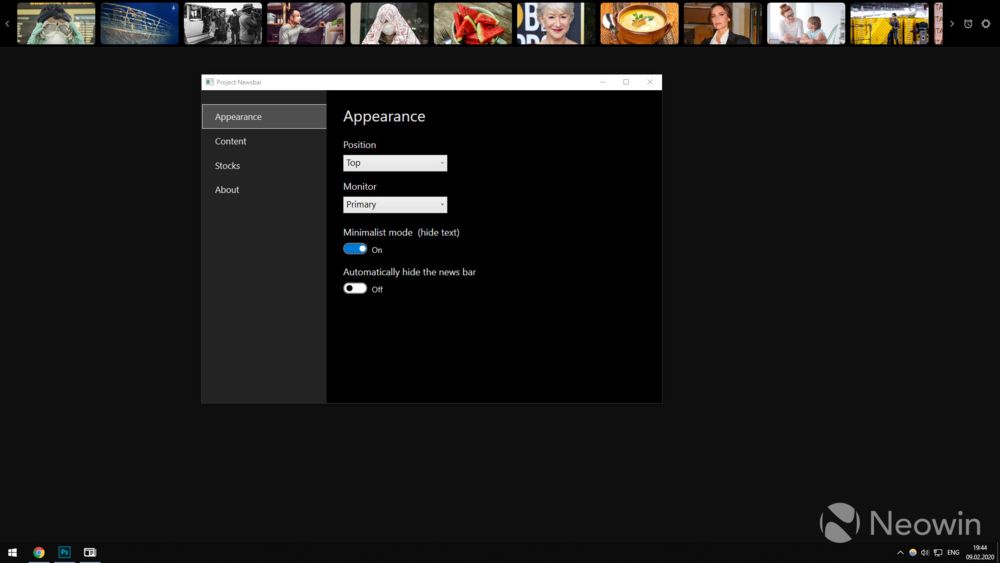Enable Automatically hide the news bar
The height and width of the screenshot is (563, 1000).
tap(355, 288)
